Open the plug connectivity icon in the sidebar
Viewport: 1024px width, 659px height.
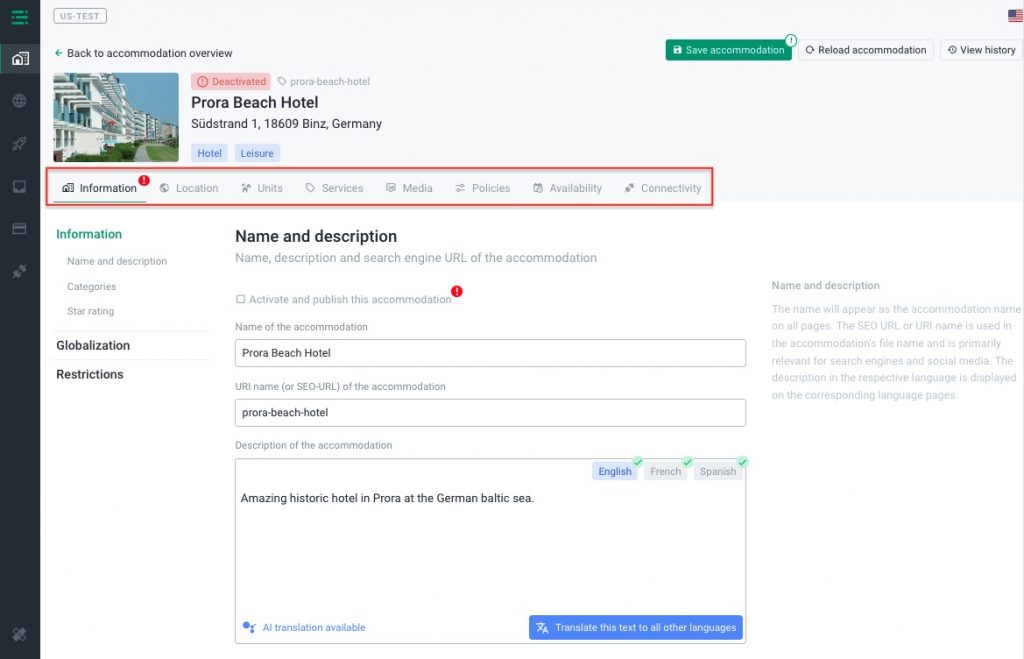pos(20,271)
